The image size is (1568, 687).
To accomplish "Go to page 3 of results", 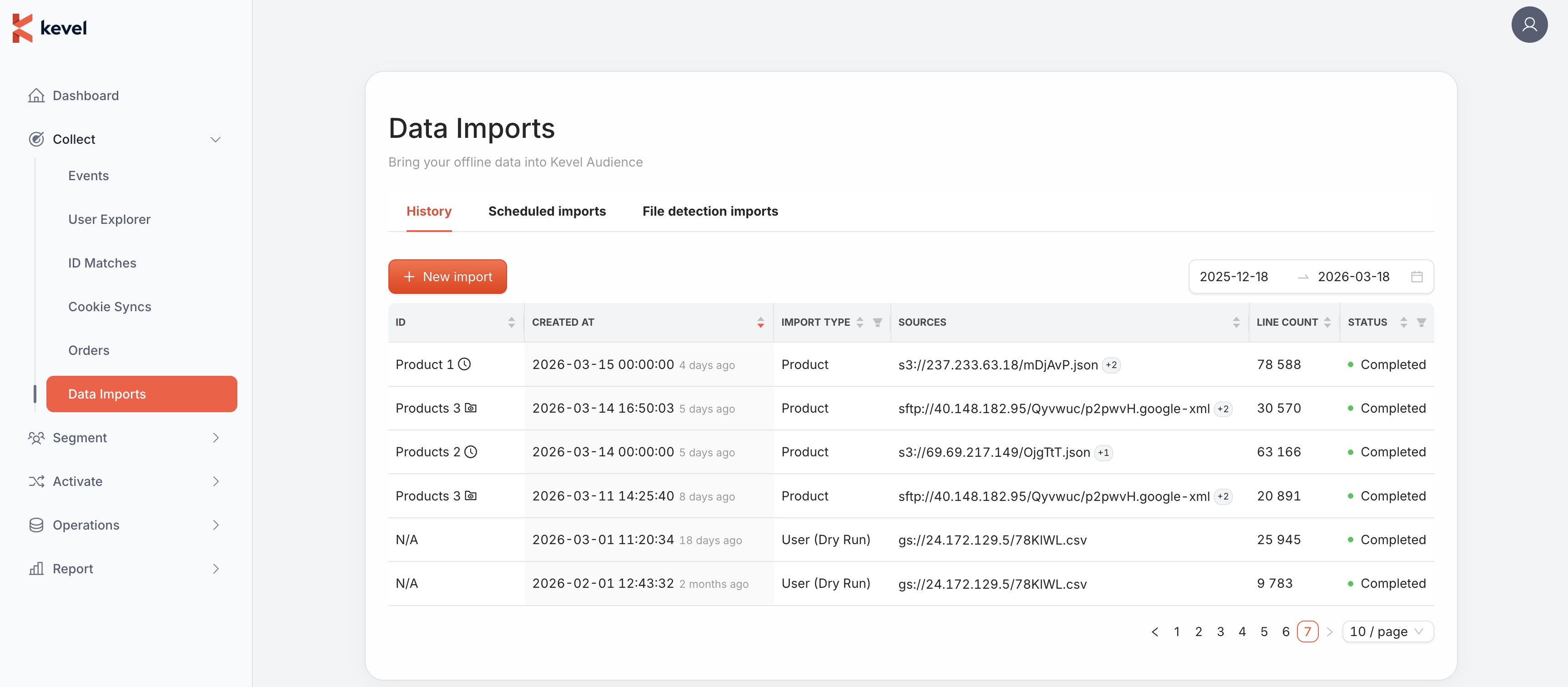I will pyautogui.click(x=1221, y=631).
